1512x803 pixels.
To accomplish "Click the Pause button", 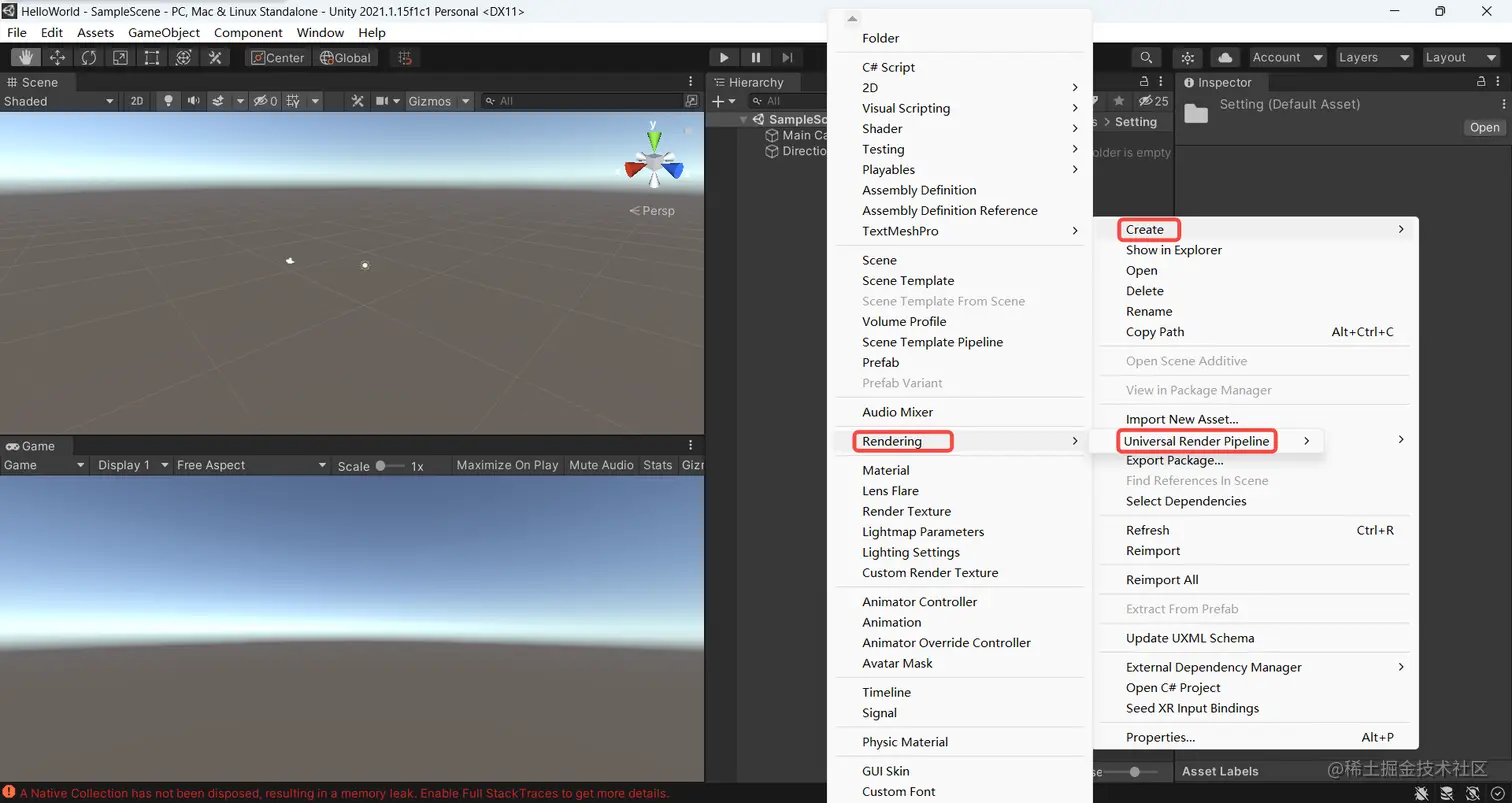I will click(756, 57).
